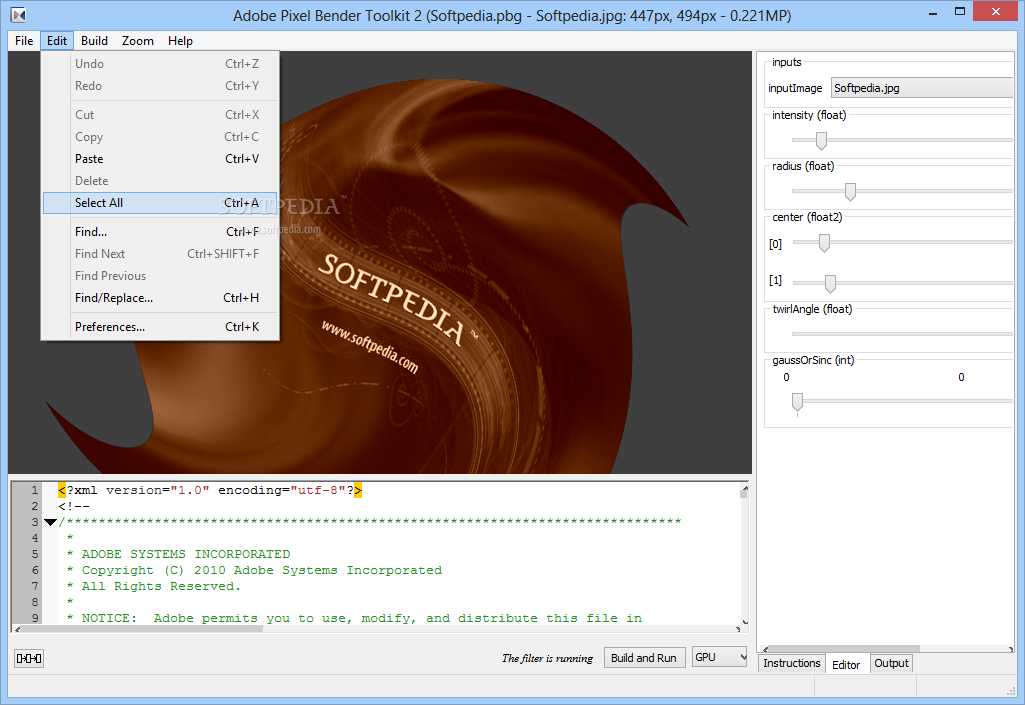
Task: Click the center [1] slider thumb
Action: click(830, 283)
